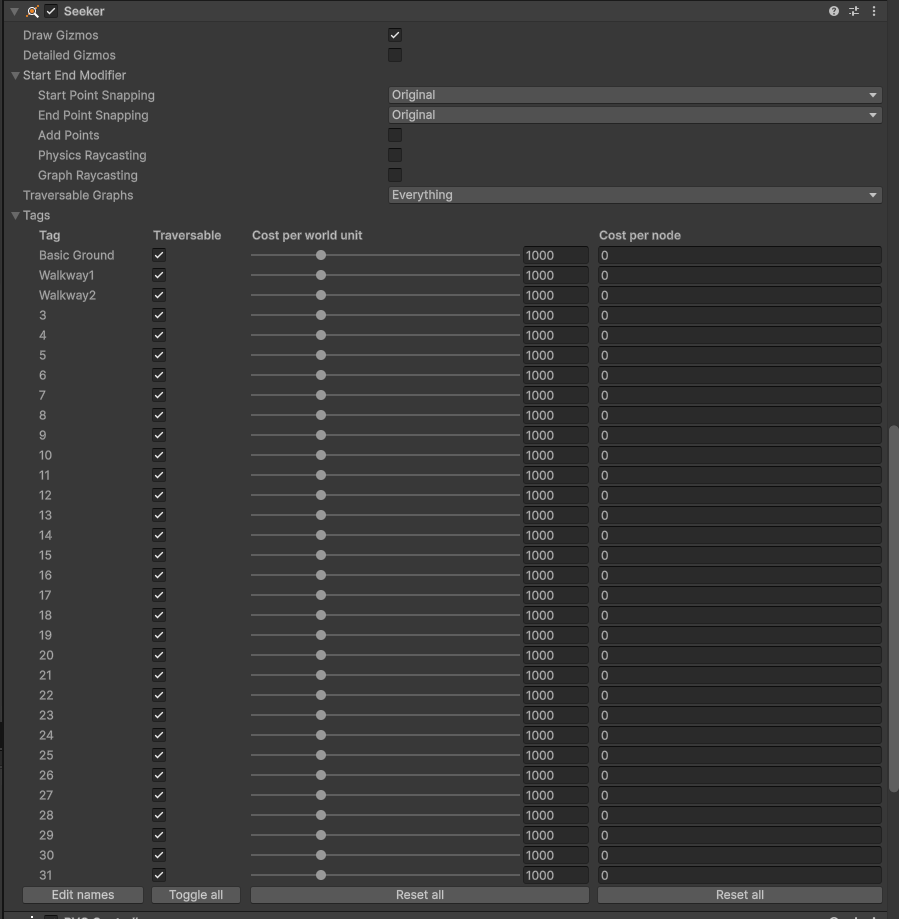Collapse the Start End Modifier section

pos(16,75)
